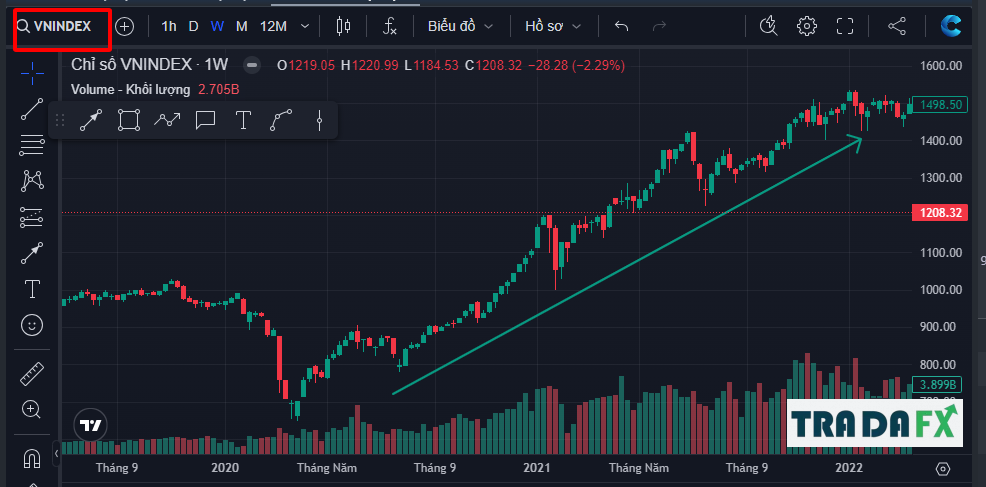Toggle the magnet snap mode

click(32, 459)
